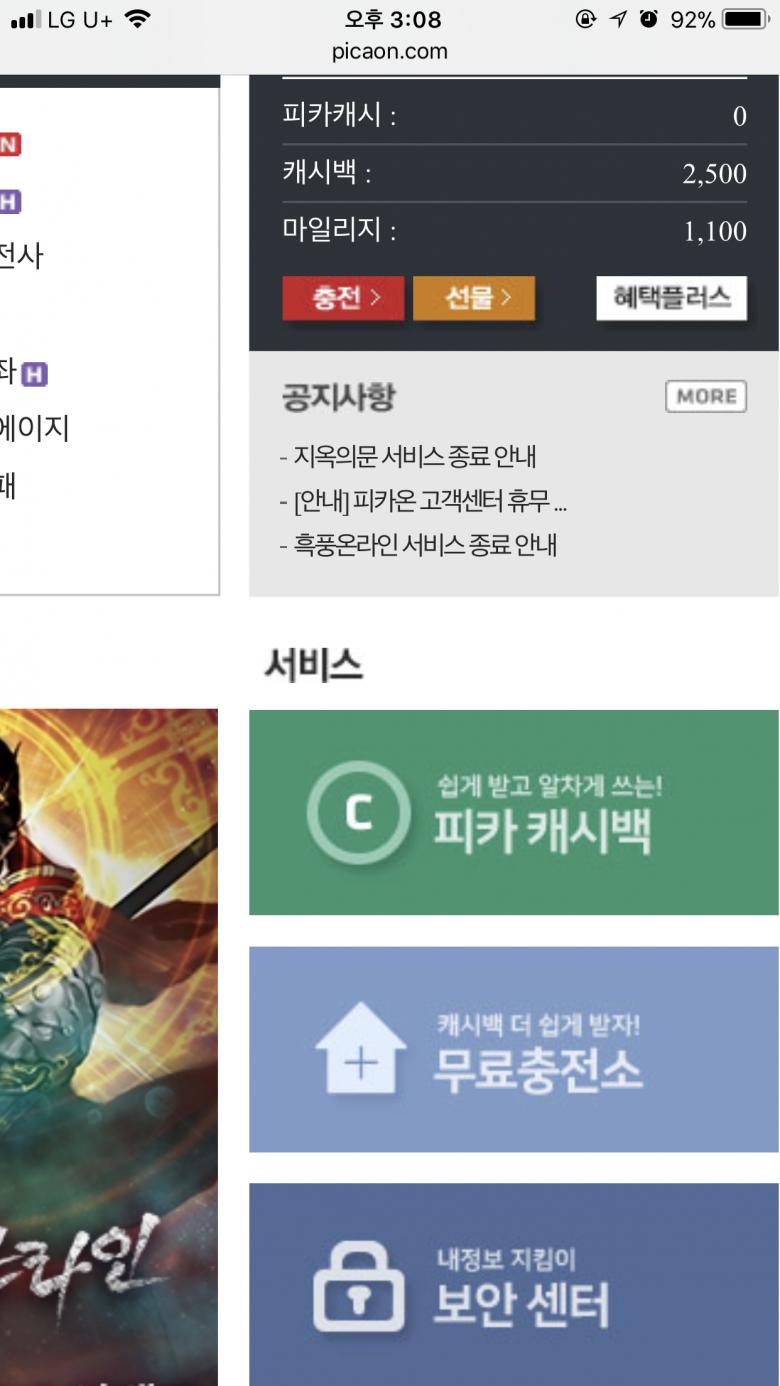Tap the picaon.com address bar
Screen dimensions: 780x1386
(390, 51)
